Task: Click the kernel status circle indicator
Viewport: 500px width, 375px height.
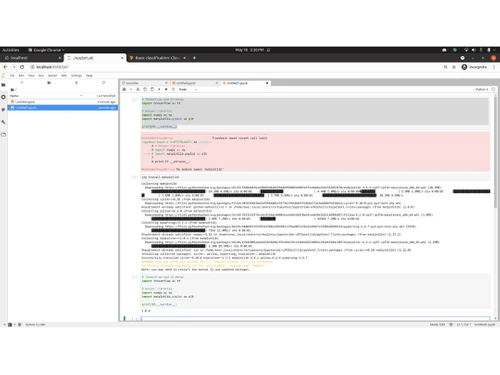Action: pos(493,89)
